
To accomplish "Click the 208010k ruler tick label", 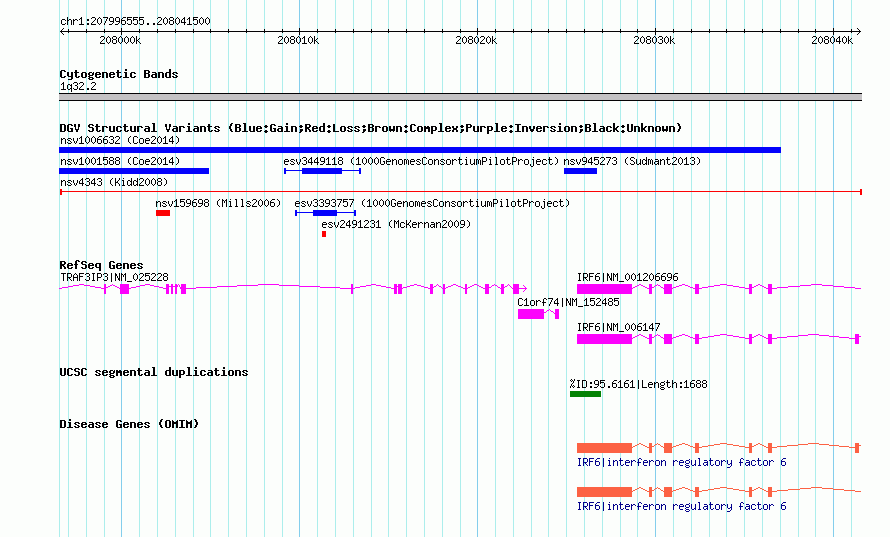I will click(x=299, y=40).
